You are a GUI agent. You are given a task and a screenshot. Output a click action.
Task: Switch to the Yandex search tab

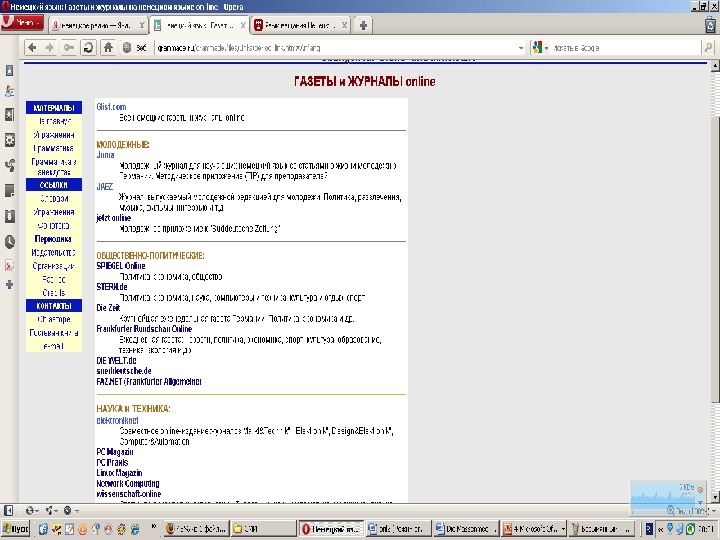98,25
